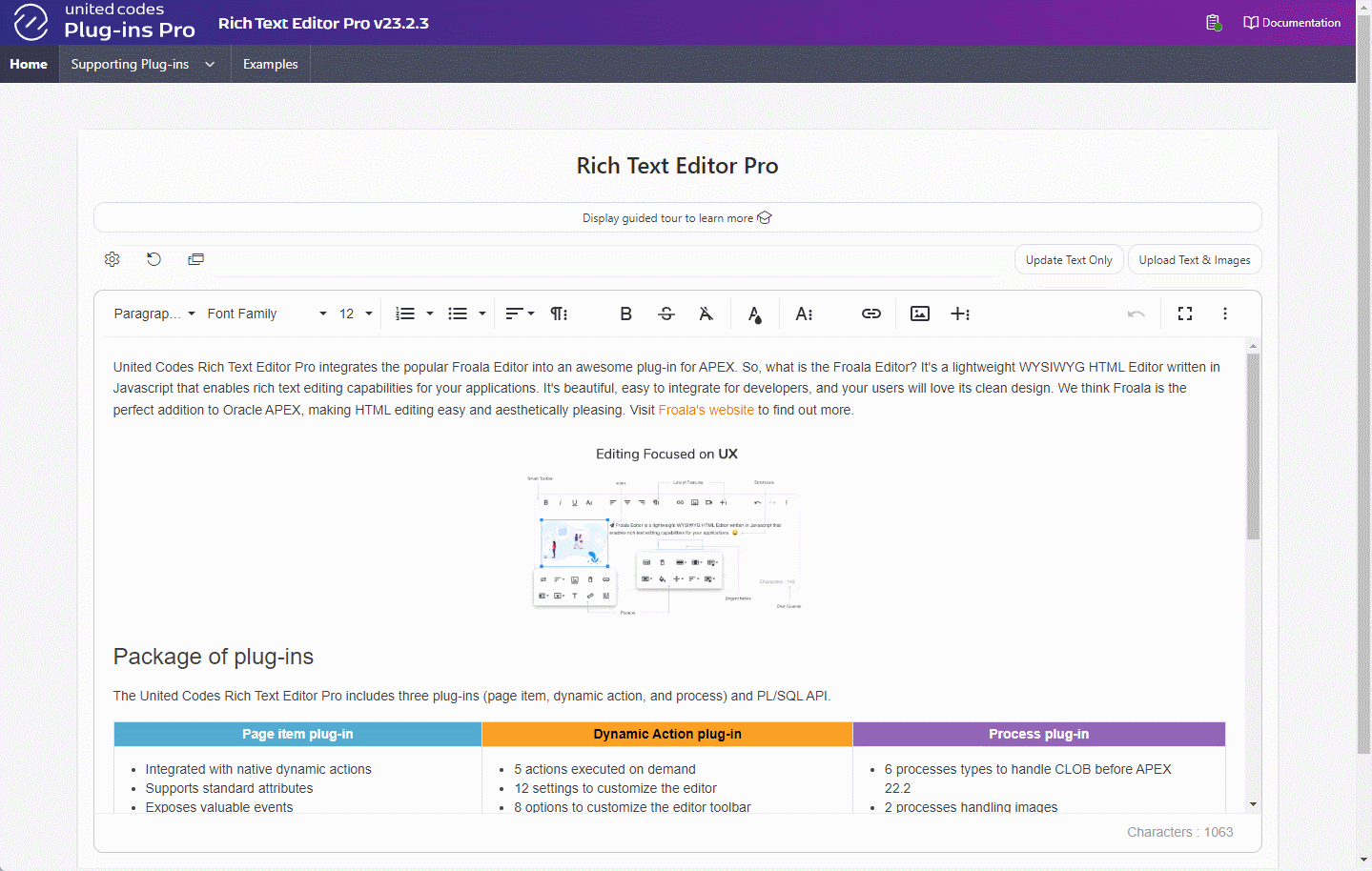Open the text alignment dropdown

(520, 314)
